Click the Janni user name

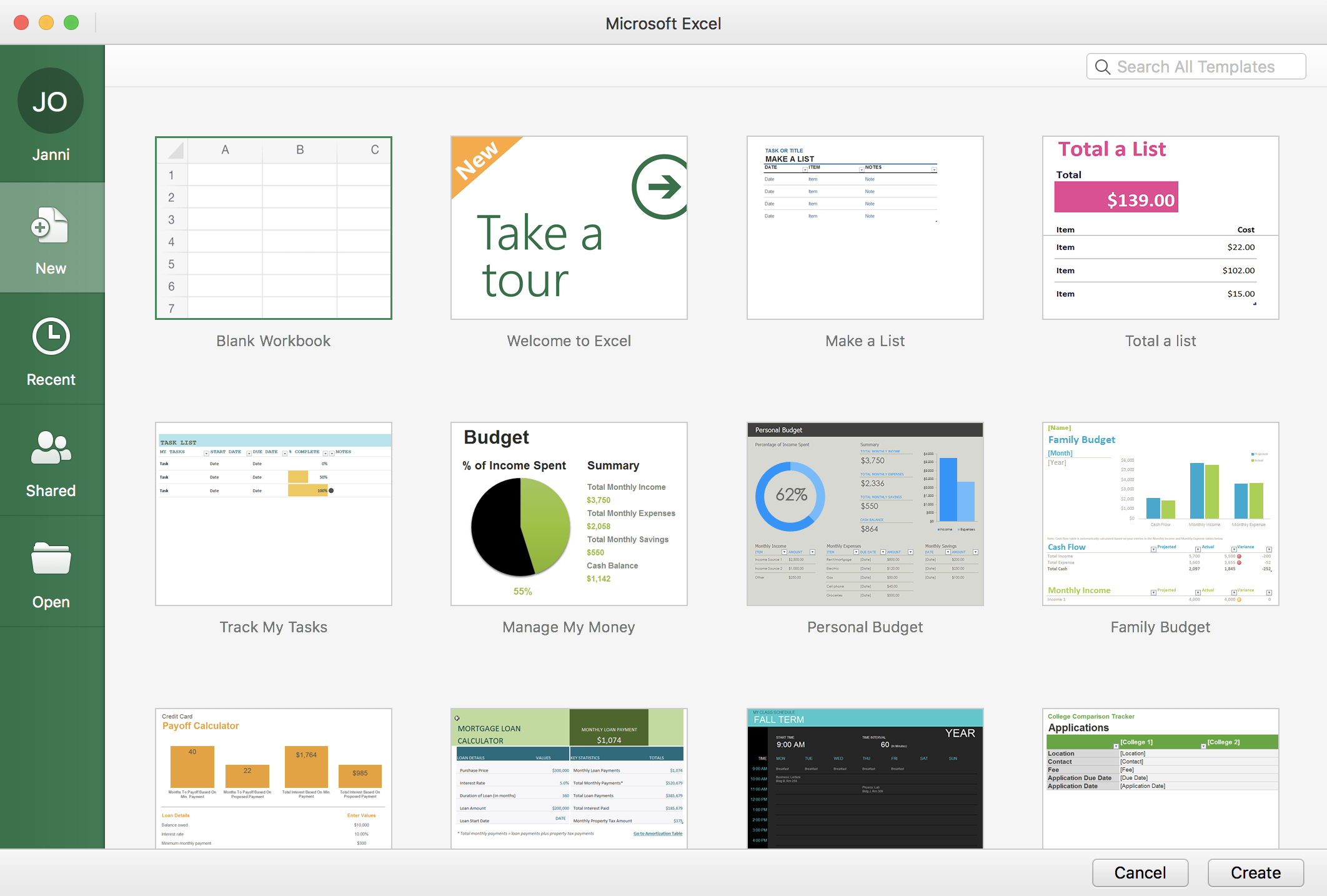point(51,154)
